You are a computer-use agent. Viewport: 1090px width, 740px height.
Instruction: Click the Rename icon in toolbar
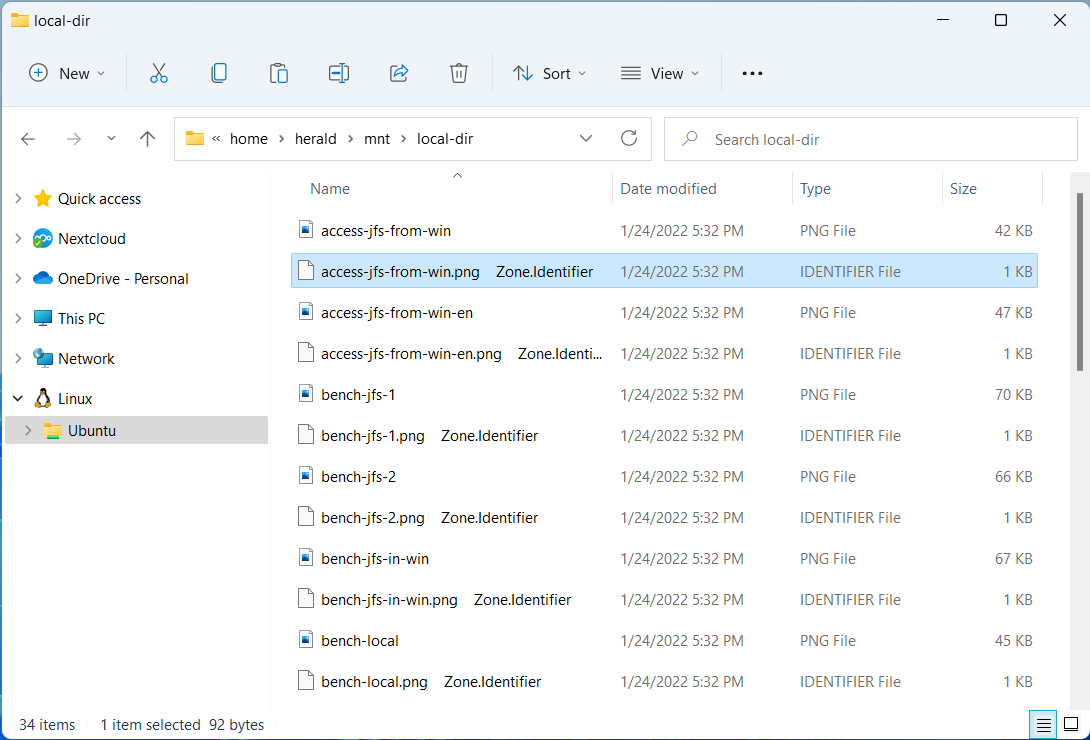point(339,73)
